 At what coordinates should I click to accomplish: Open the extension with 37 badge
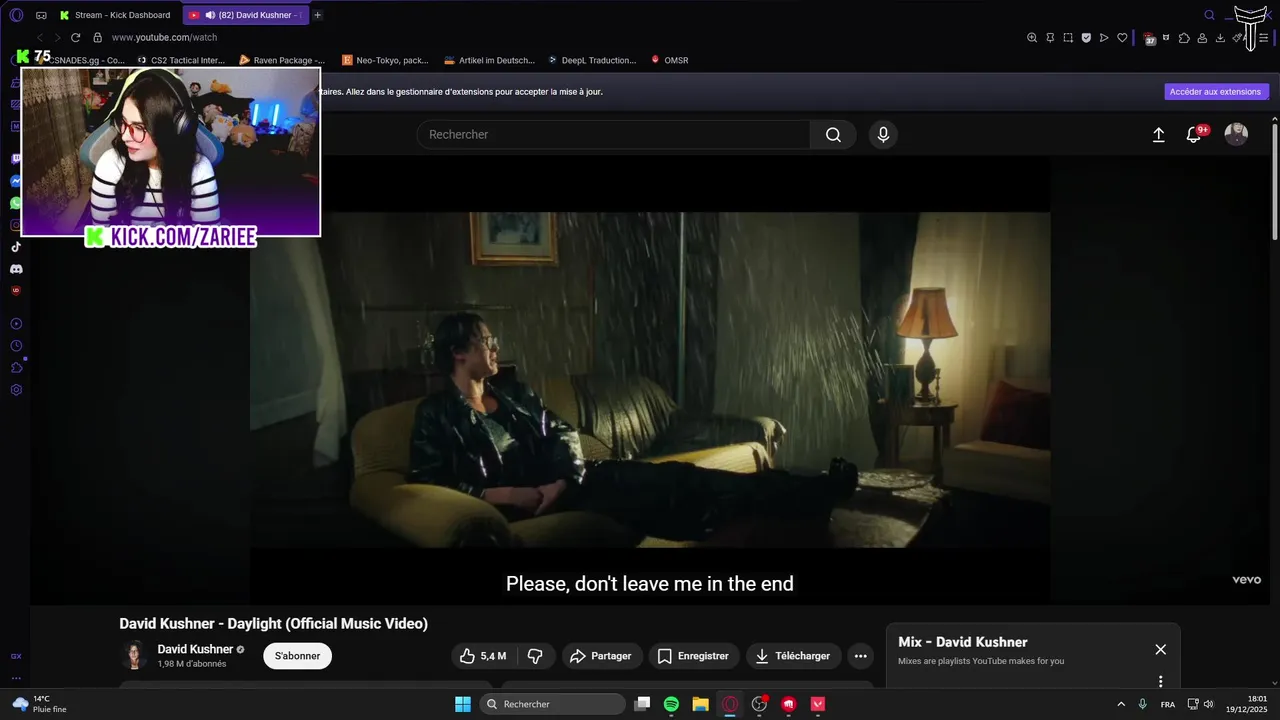1150,38
